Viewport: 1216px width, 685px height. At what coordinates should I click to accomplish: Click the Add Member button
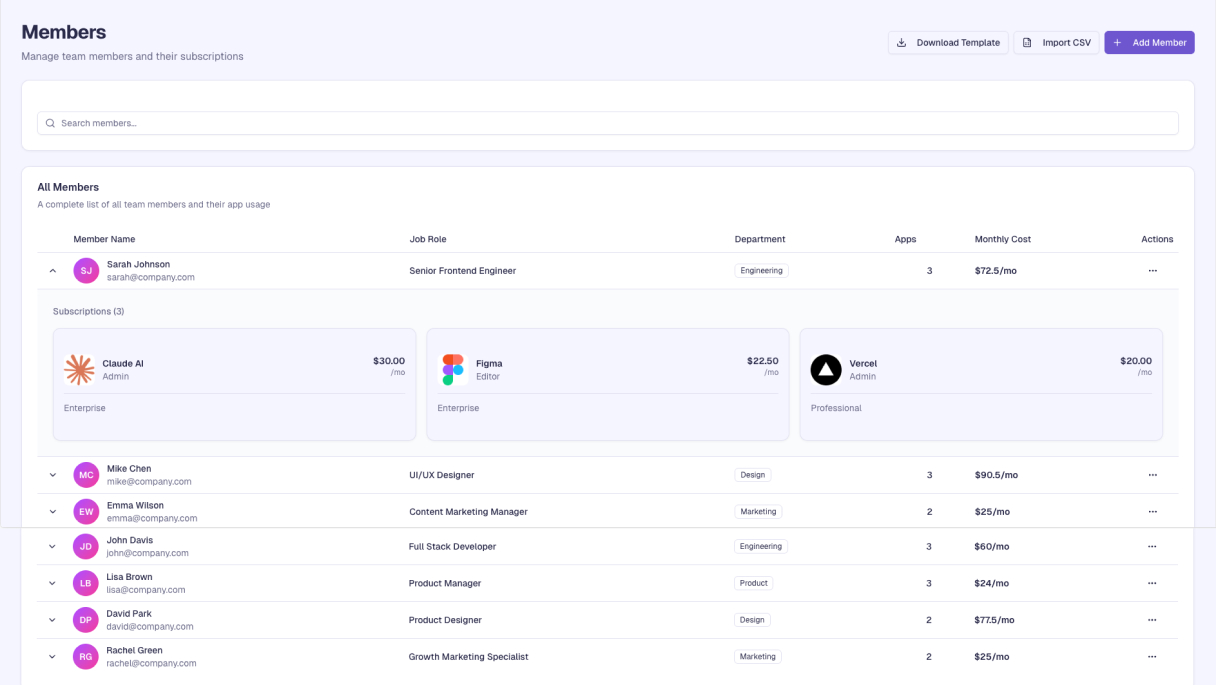tap(1149, 43)
